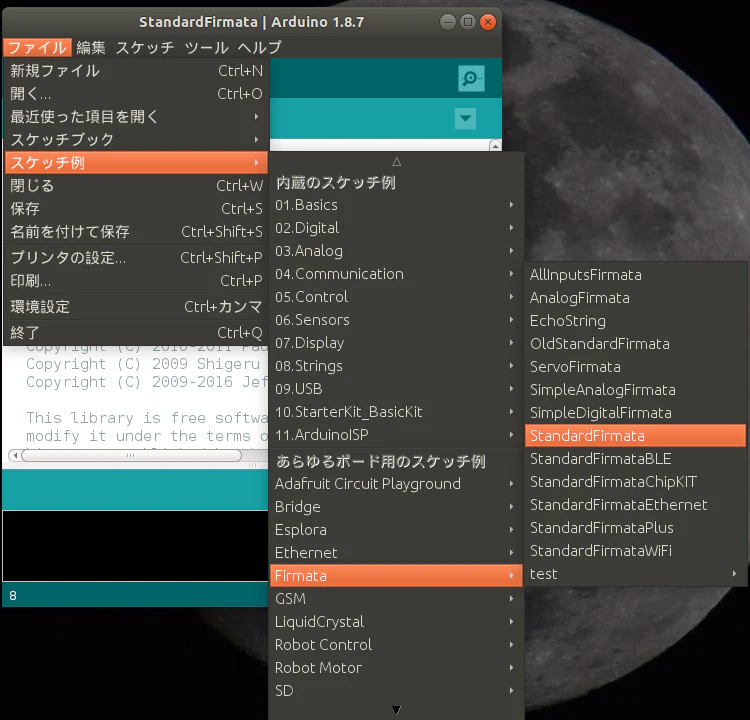Viewport: 750px width, 720px height.
Task: Open ServoFirmata example sketch
Action: 635,366
